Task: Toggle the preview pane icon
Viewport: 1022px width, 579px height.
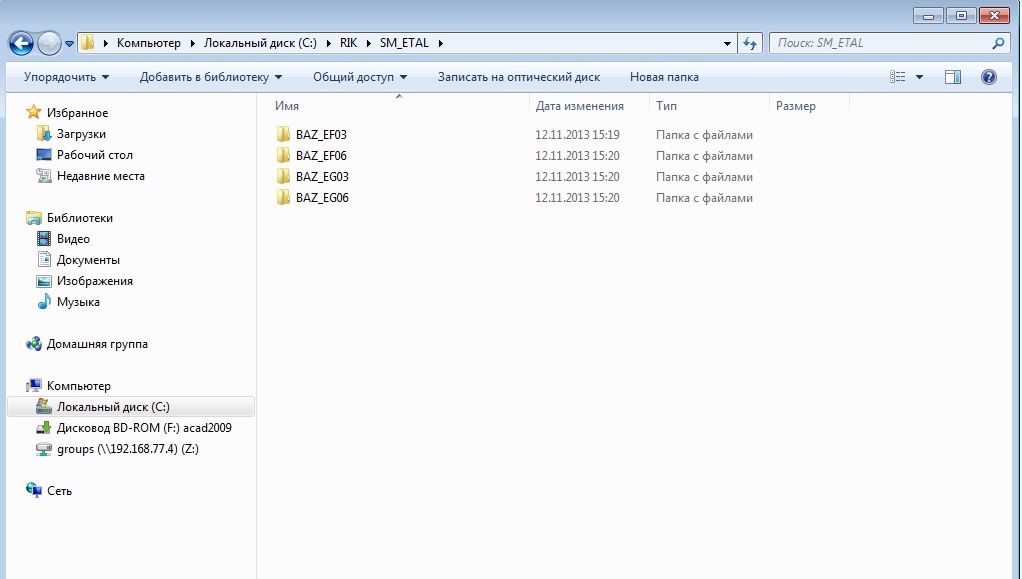Action: click(952, 77)
